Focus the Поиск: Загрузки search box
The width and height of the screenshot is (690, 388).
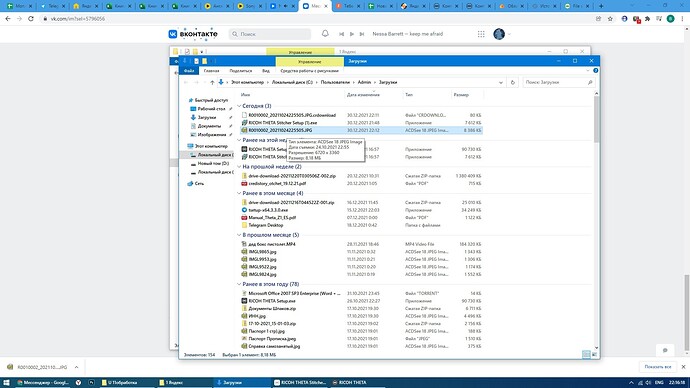tap(558, 82)
